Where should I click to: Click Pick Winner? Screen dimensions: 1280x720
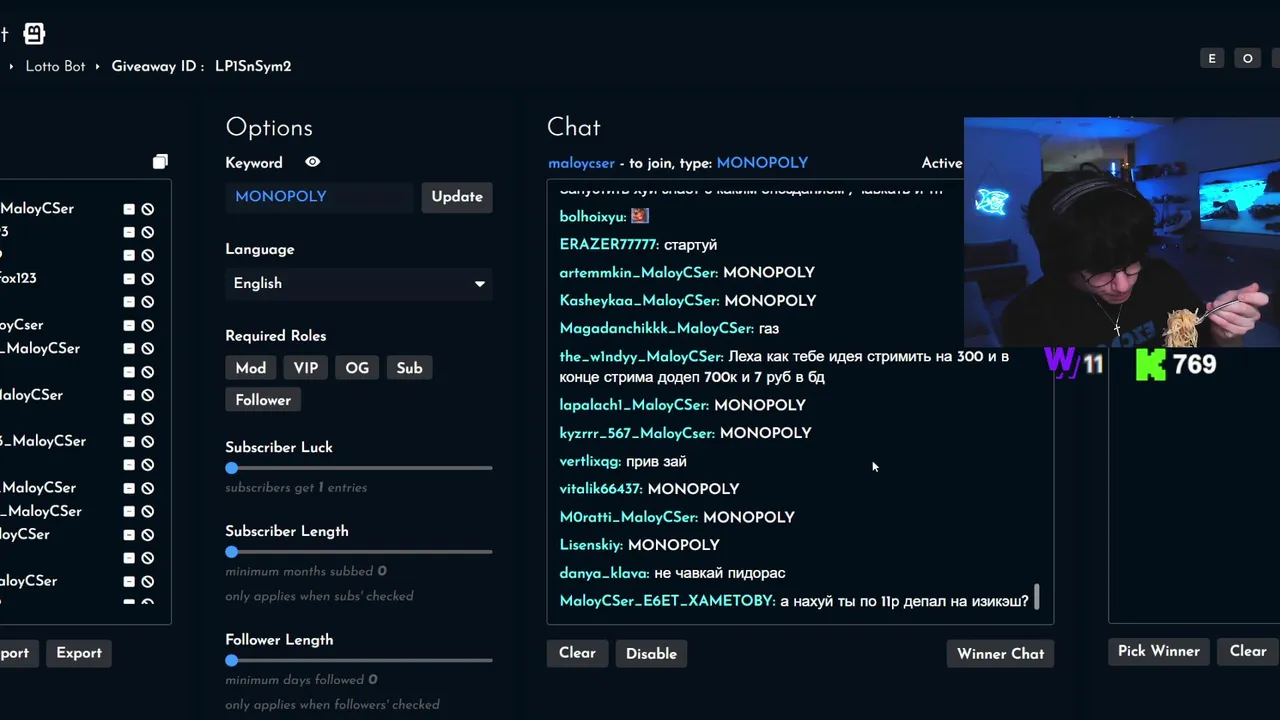point(1158,651)
